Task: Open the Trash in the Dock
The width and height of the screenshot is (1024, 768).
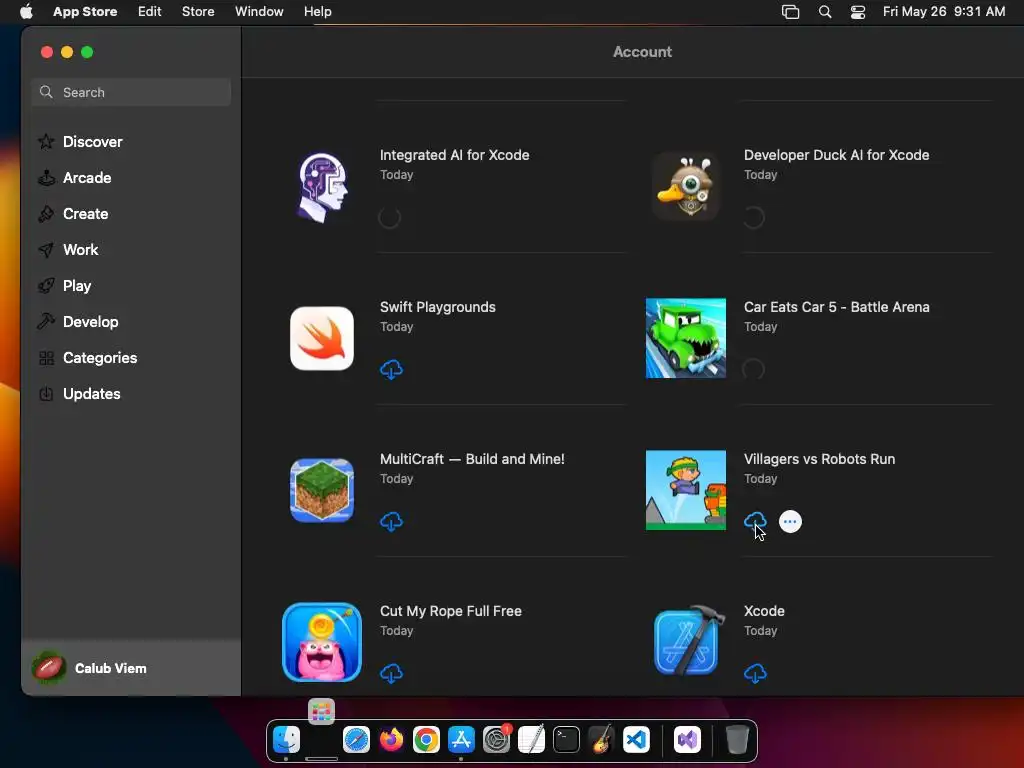Action: 737,739
